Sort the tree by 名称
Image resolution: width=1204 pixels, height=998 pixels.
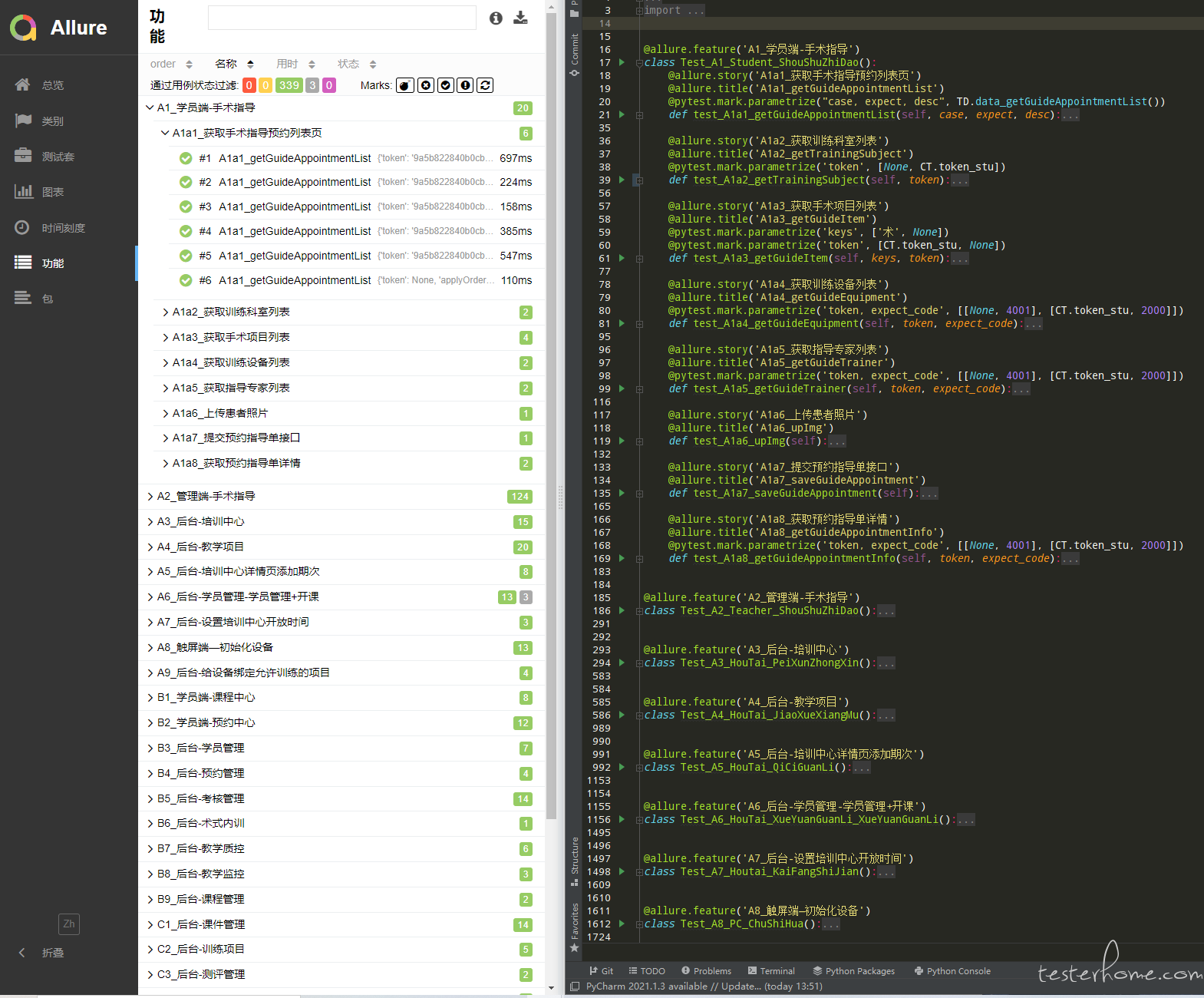pos(234,64)
